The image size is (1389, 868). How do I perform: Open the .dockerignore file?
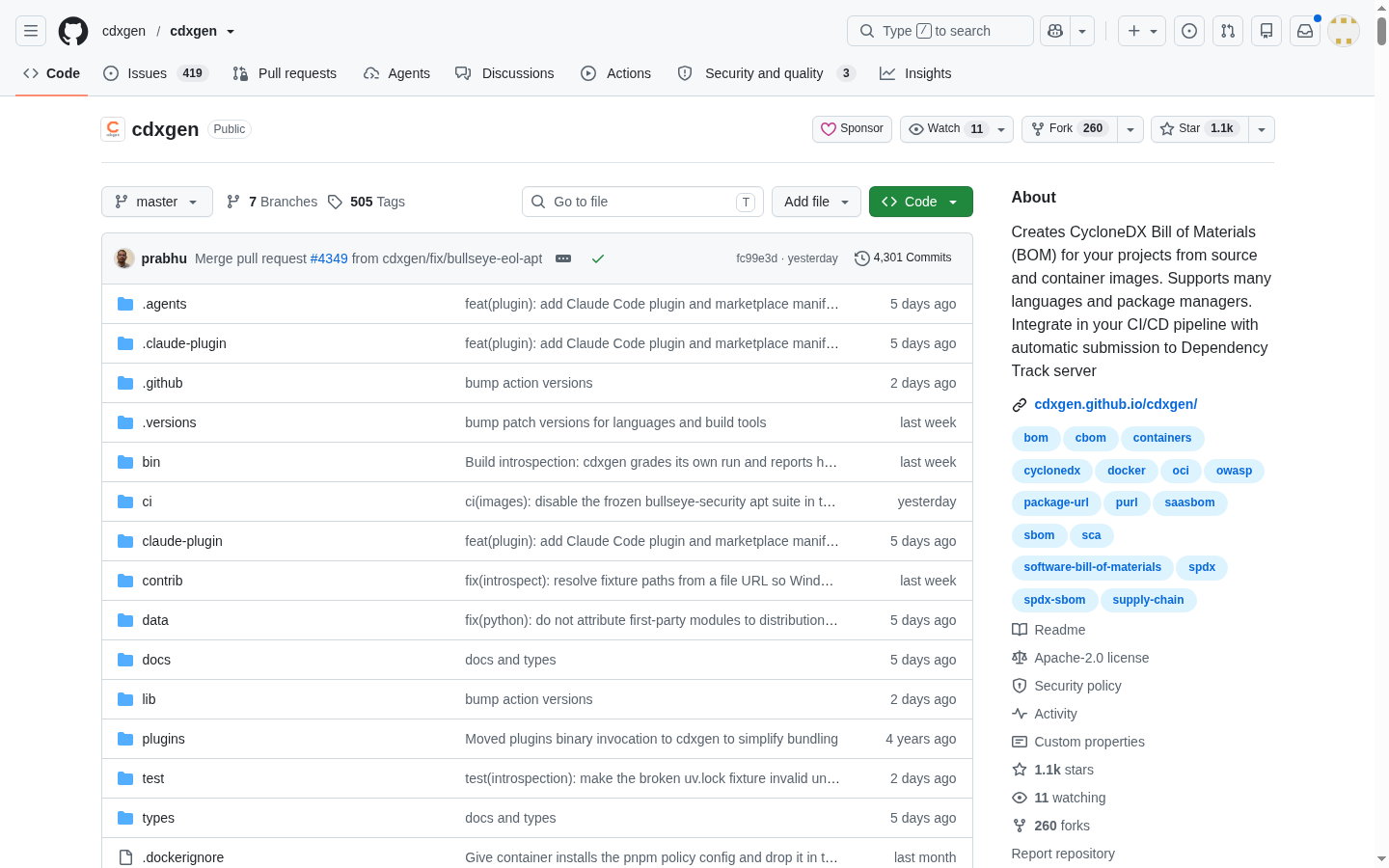[x=182, y=857]
